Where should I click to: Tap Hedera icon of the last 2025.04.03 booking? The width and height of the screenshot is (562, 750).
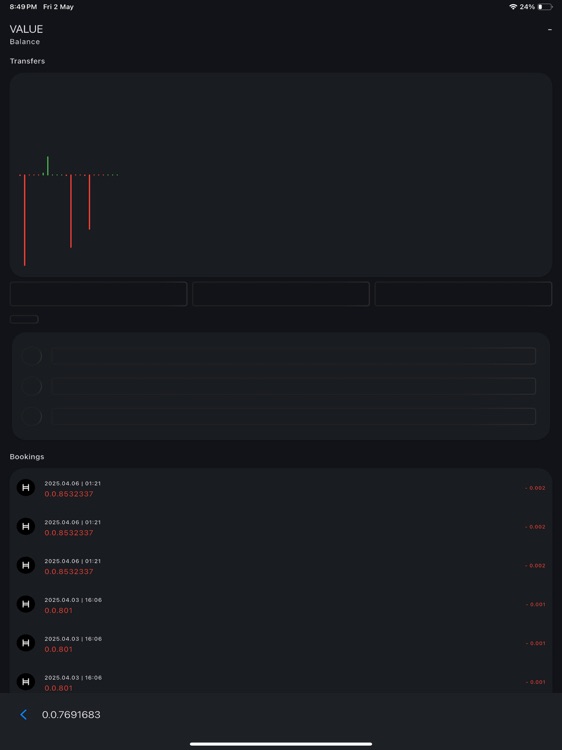(26, 681)
